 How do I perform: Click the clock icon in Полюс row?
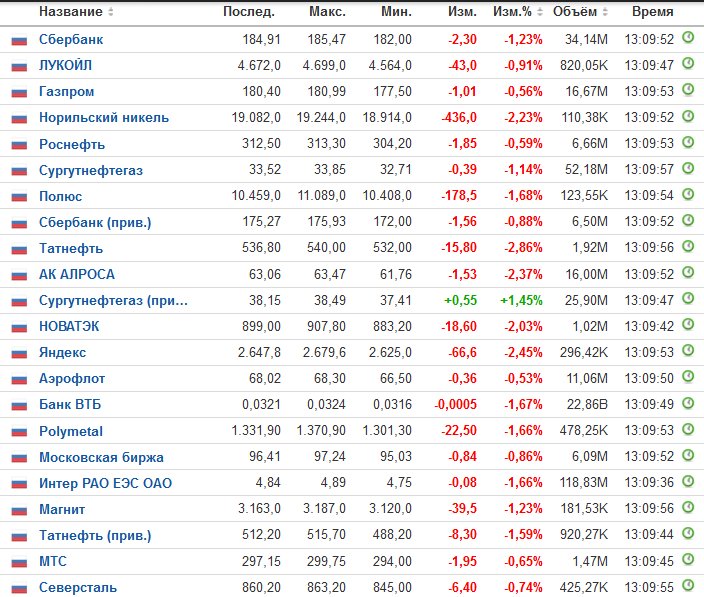tap(688, 194)
